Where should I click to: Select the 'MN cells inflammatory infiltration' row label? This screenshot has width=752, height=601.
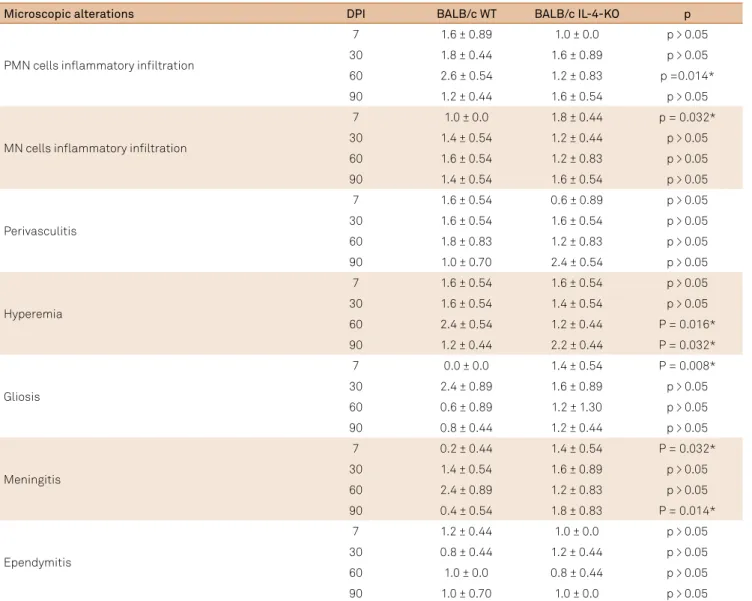[x=95, y=149]
